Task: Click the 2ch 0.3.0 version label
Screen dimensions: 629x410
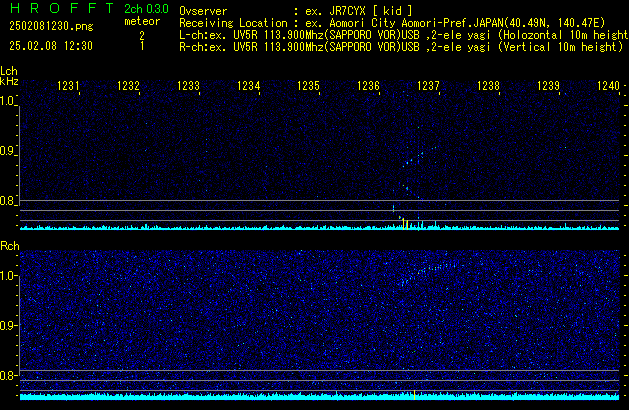Action: pos(146,9)
